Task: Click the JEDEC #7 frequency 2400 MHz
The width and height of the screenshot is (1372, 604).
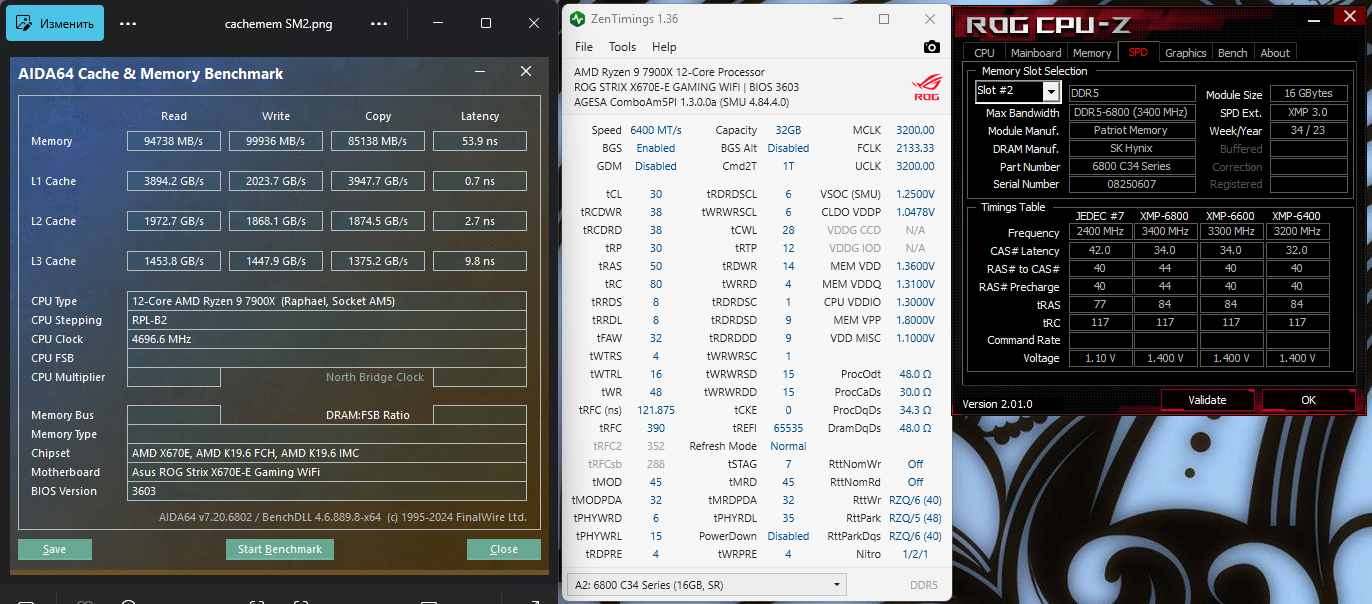Action: [x=1099, y=232]
